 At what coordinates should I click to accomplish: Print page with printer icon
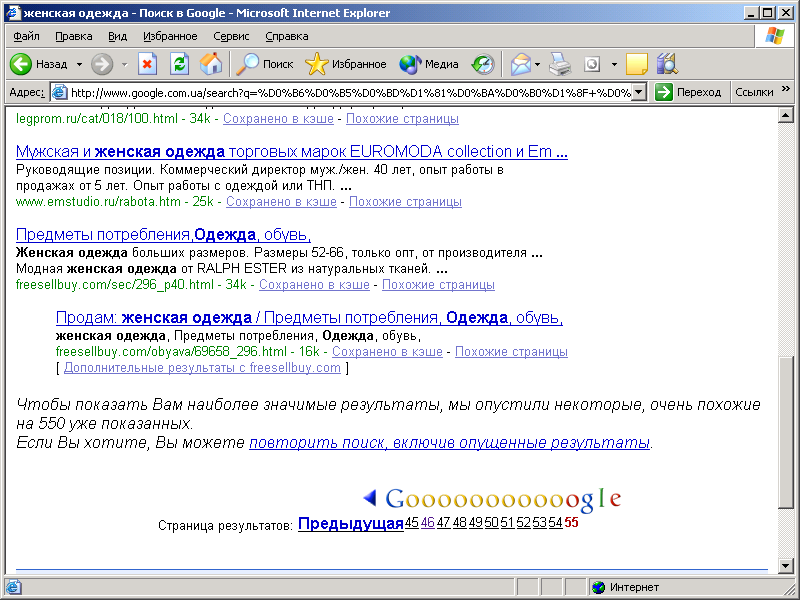(x=560, y=64)
